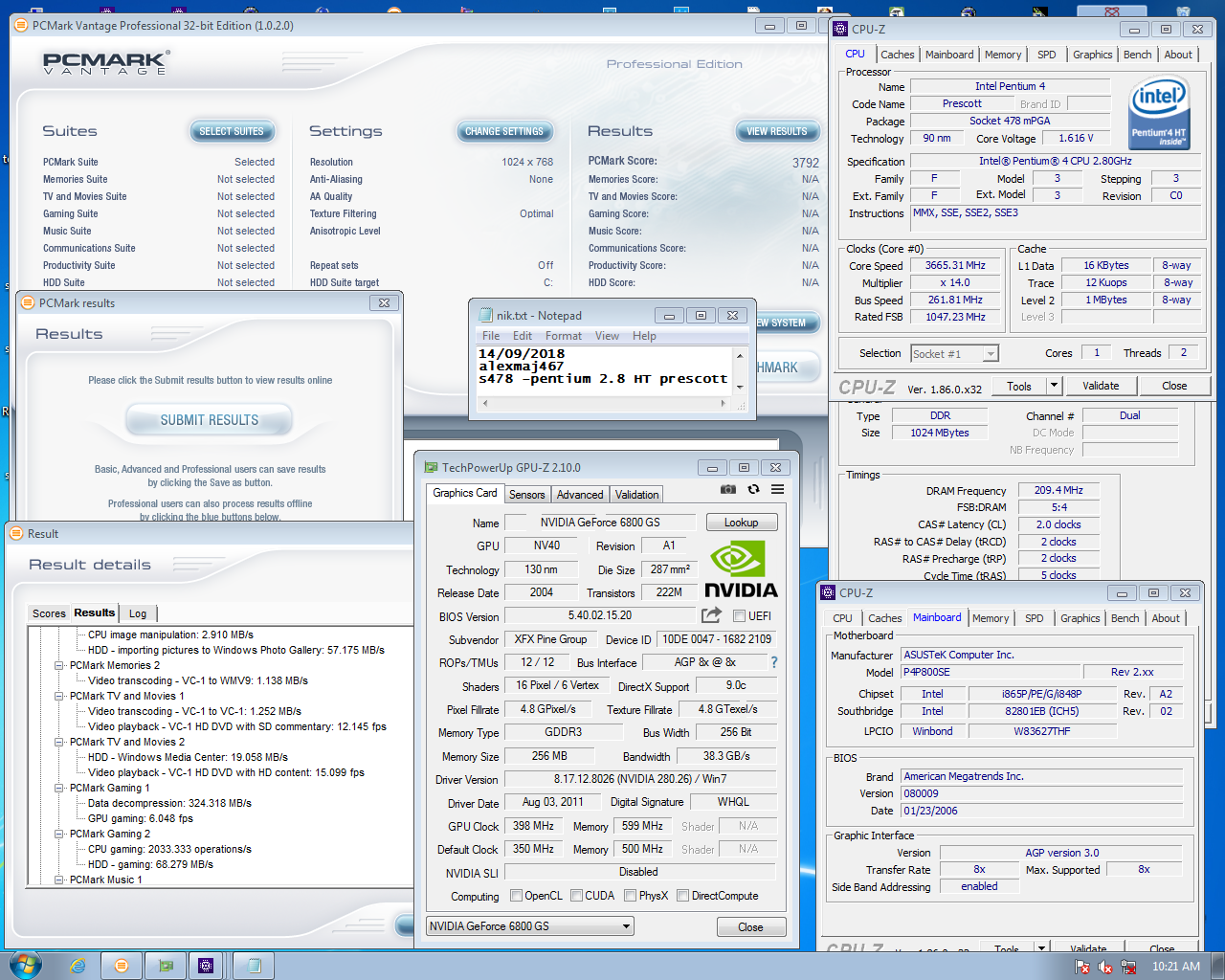Image resolution: width=1225 pixels, height=980 pixels.
Task: Click the CHANGE SETTINGS button
Action: (x=504, y=131)
